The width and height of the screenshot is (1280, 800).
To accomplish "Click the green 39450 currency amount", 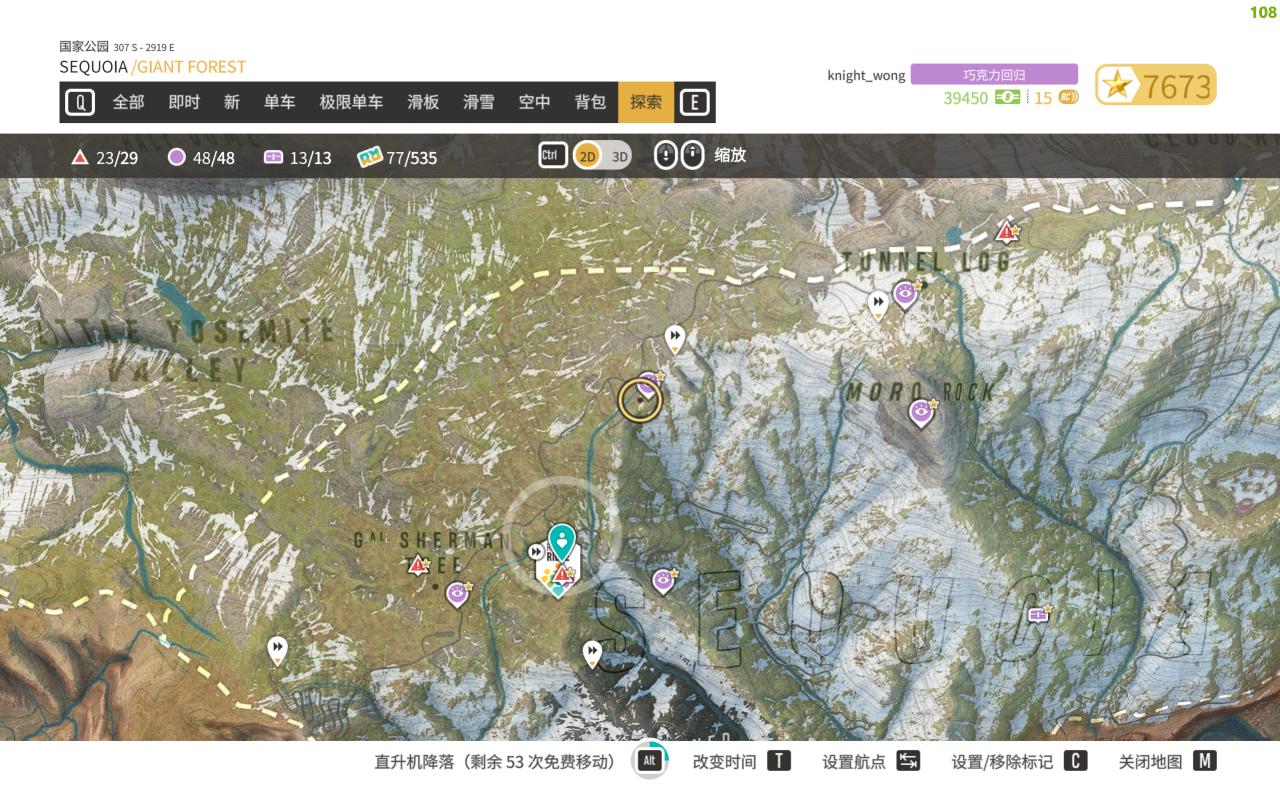I will pyautogui.click(x=965, y=98).
